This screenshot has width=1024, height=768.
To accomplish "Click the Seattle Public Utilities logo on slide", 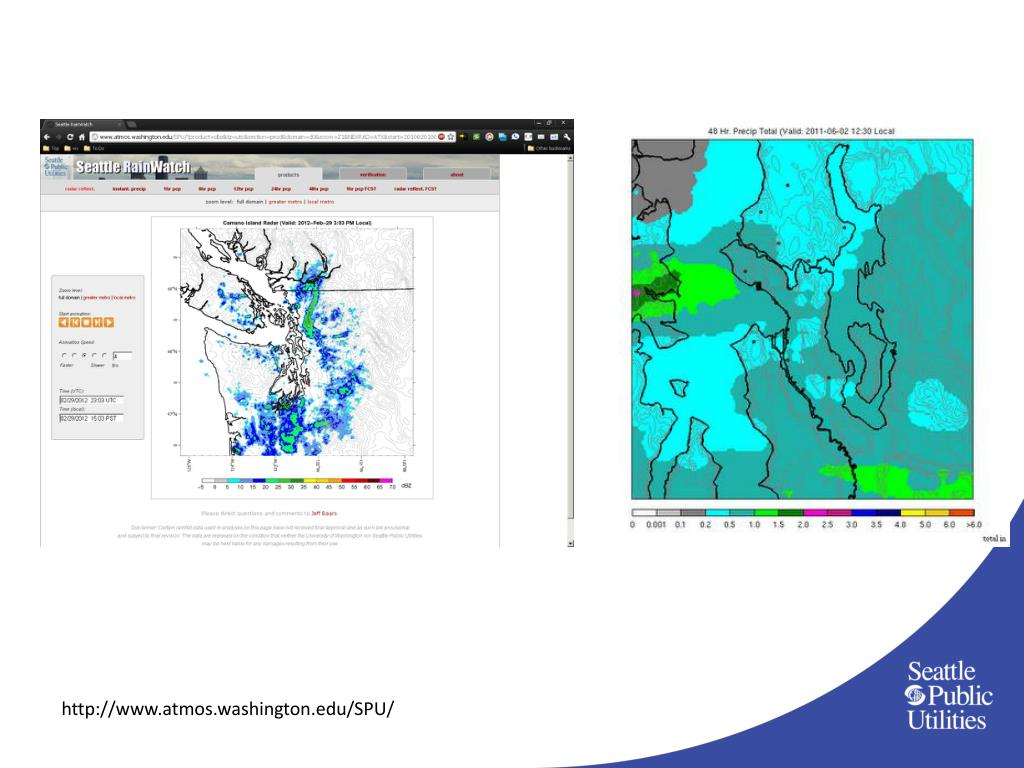I will [949, 696].
